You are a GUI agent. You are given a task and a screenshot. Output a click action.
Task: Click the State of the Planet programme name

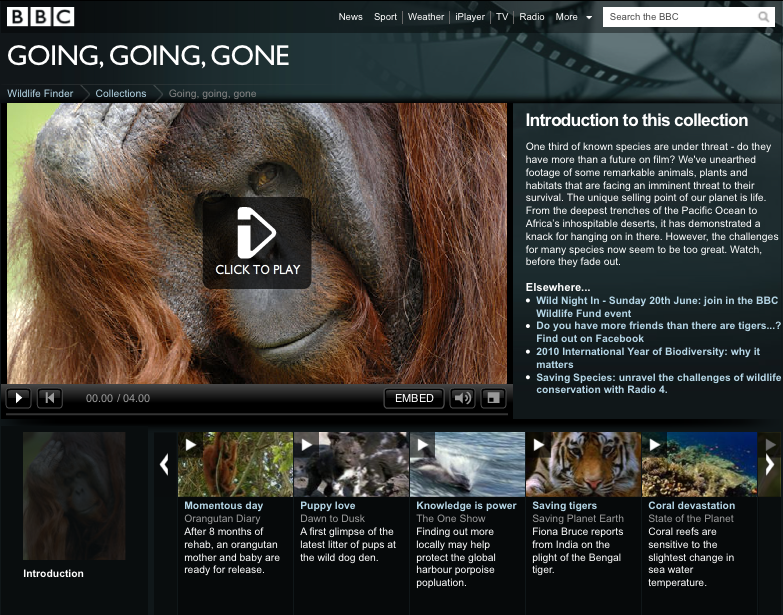(x=691, y=518)
